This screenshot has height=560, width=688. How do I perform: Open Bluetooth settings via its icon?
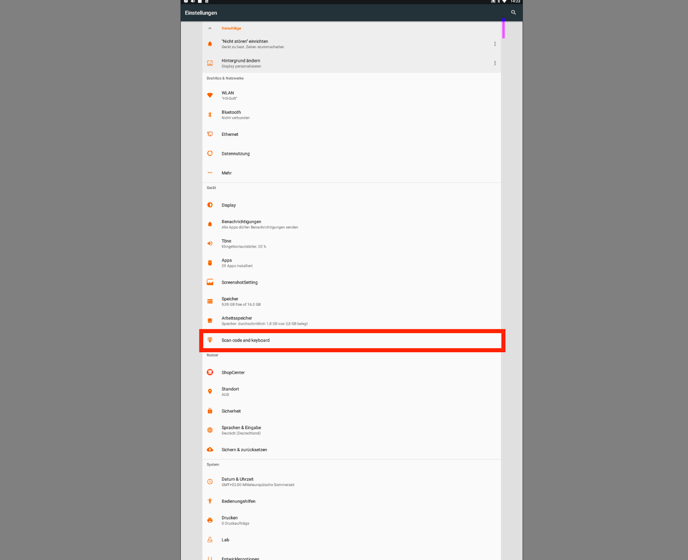tap(210, 115)
